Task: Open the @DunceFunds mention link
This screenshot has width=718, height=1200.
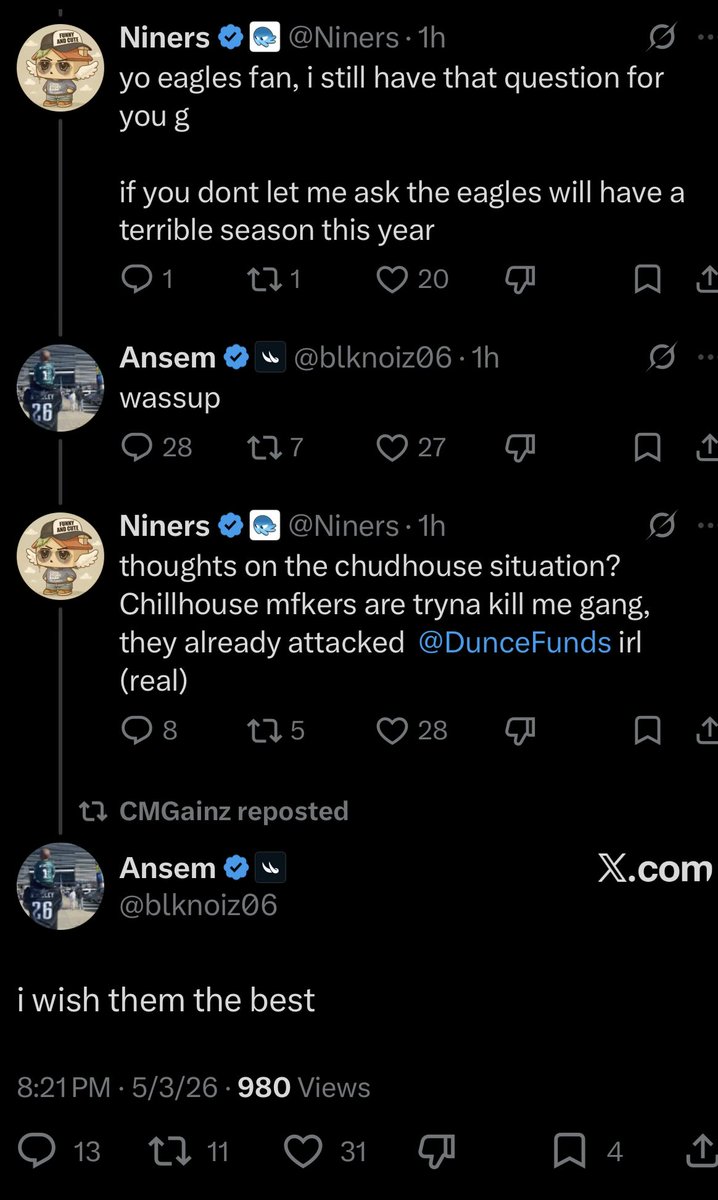Action: tap(513, 642)
